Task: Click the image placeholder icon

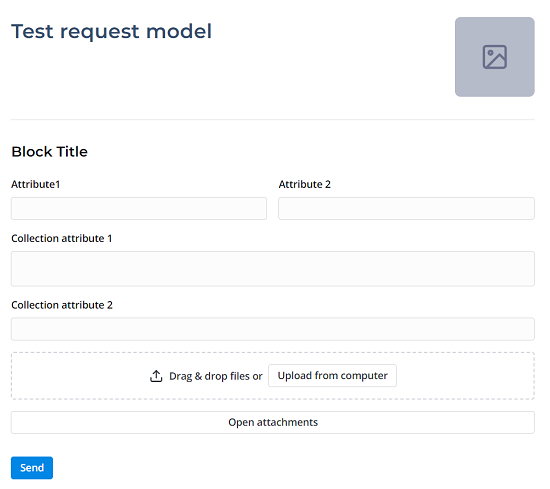Action: pos(495,57)
